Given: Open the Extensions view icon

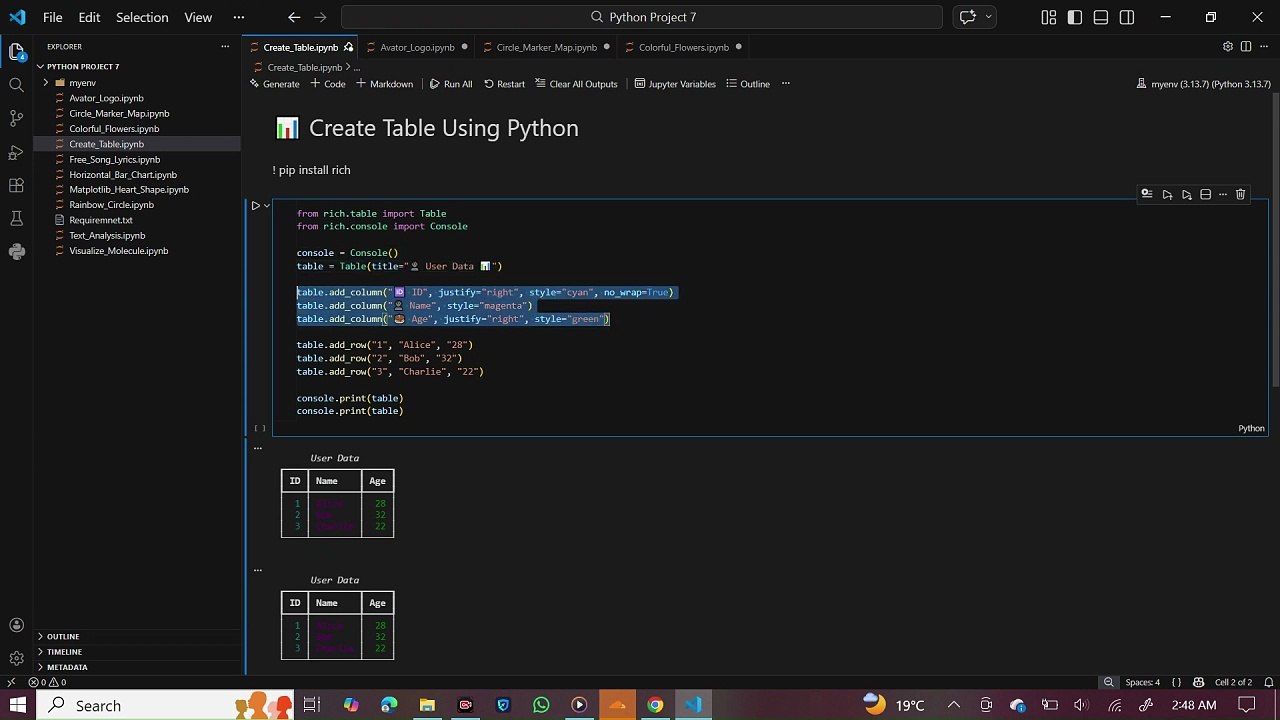Looking at the screenshot, I should pyautogui.click(x=16, y=185).
